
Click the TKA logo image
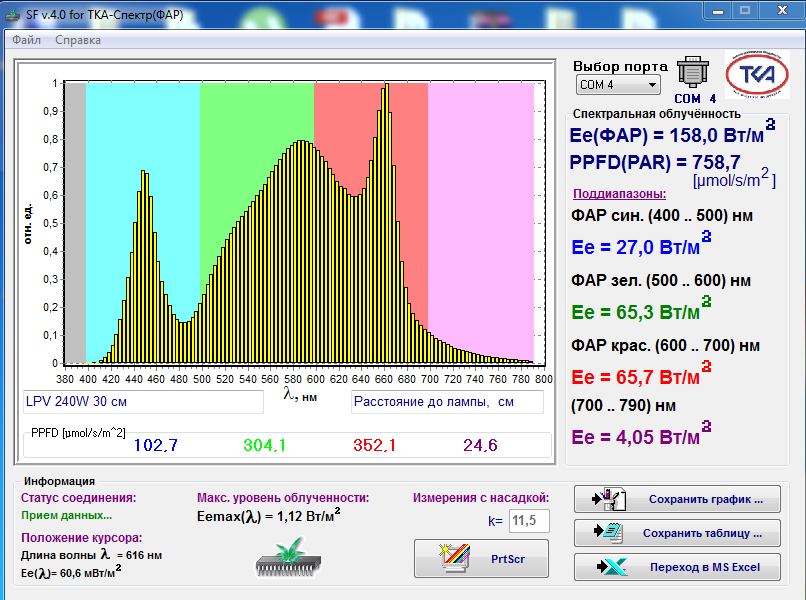[757, 75]
